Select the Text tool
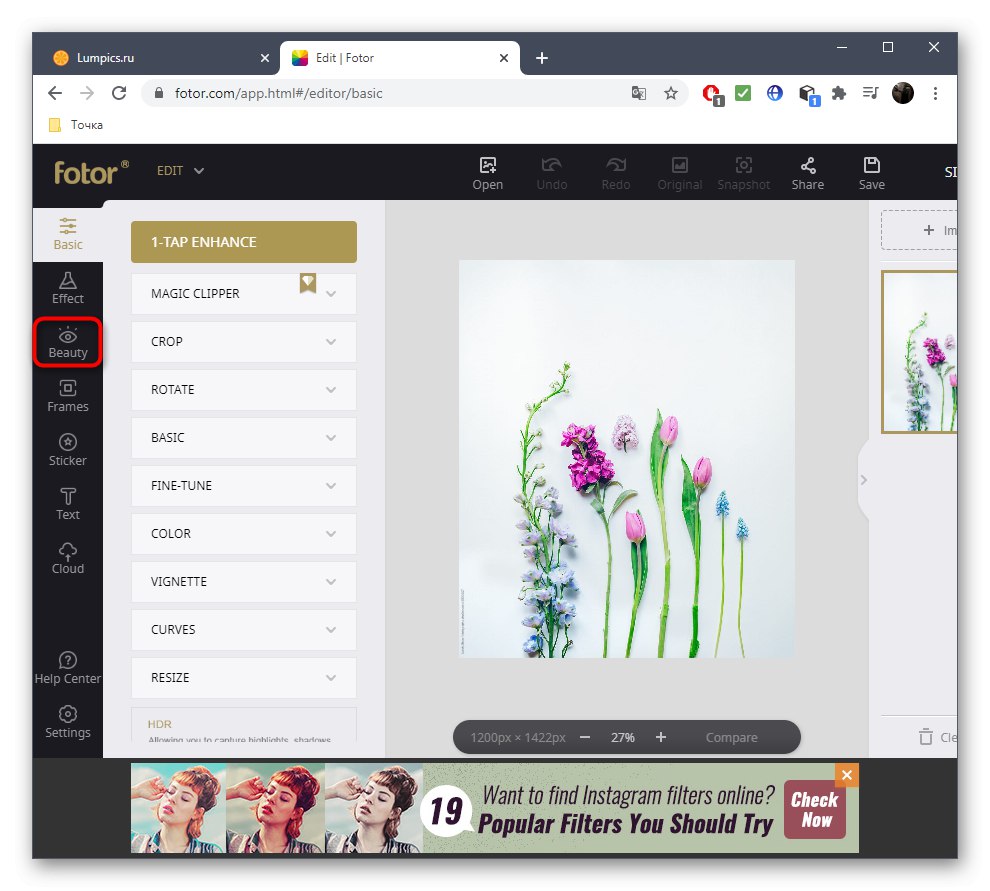Viewport: 990px width, 891px height. [67, 504]
